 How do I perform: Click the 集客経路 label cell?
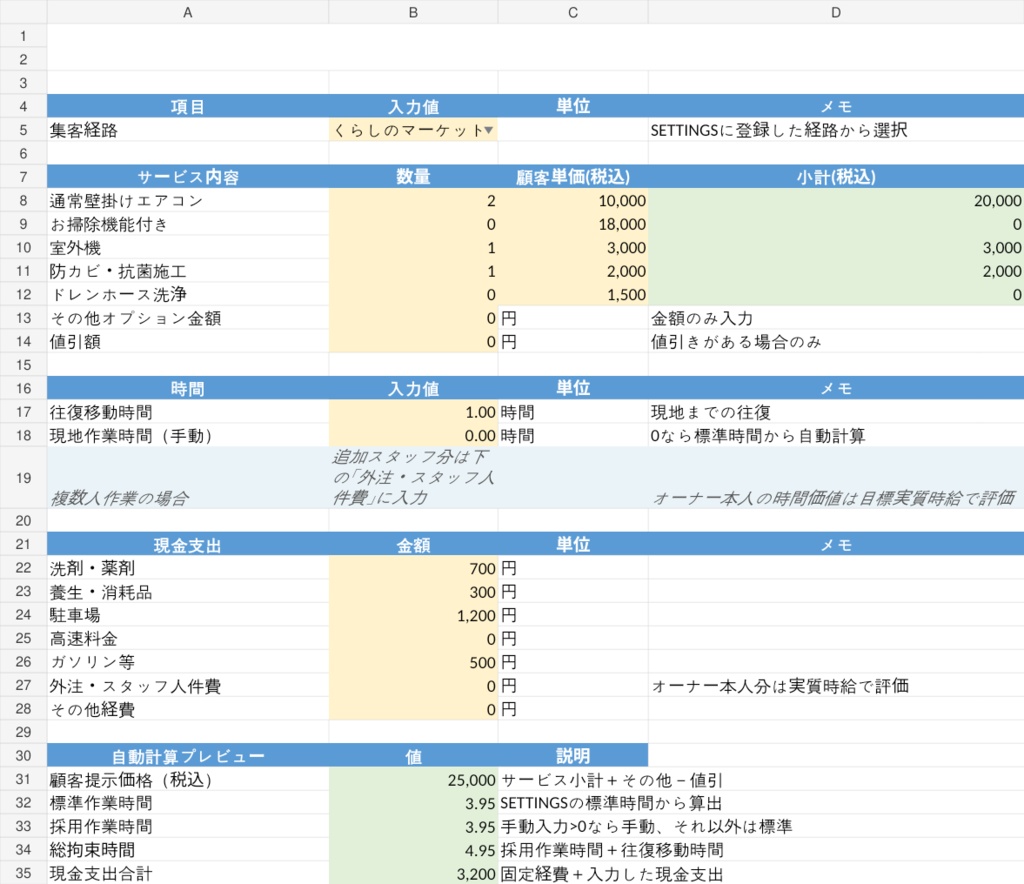187,130
